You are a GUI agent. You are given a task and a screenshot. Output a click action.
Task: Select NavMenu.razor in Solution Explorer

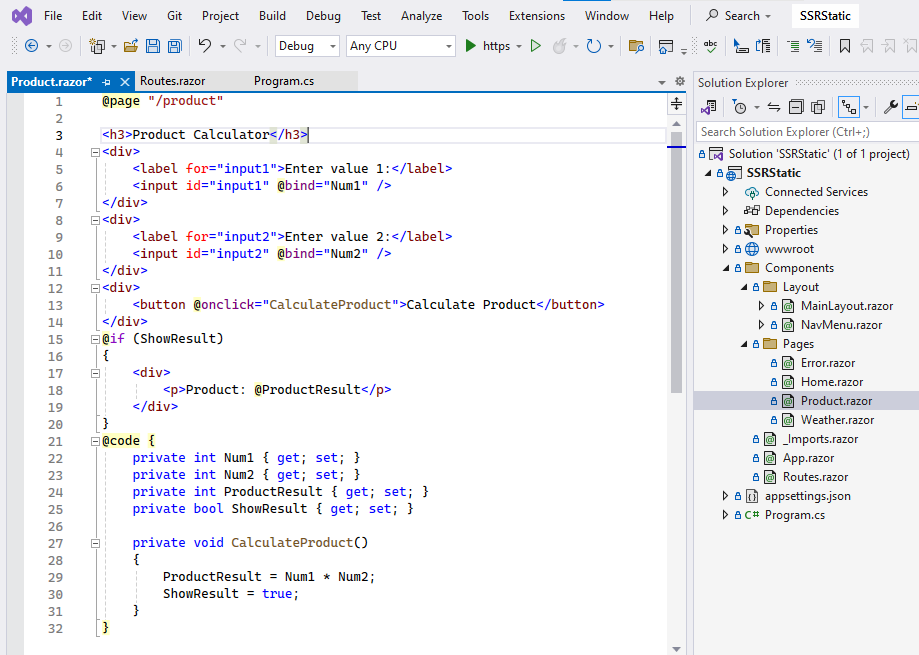[x=841, y=325]
